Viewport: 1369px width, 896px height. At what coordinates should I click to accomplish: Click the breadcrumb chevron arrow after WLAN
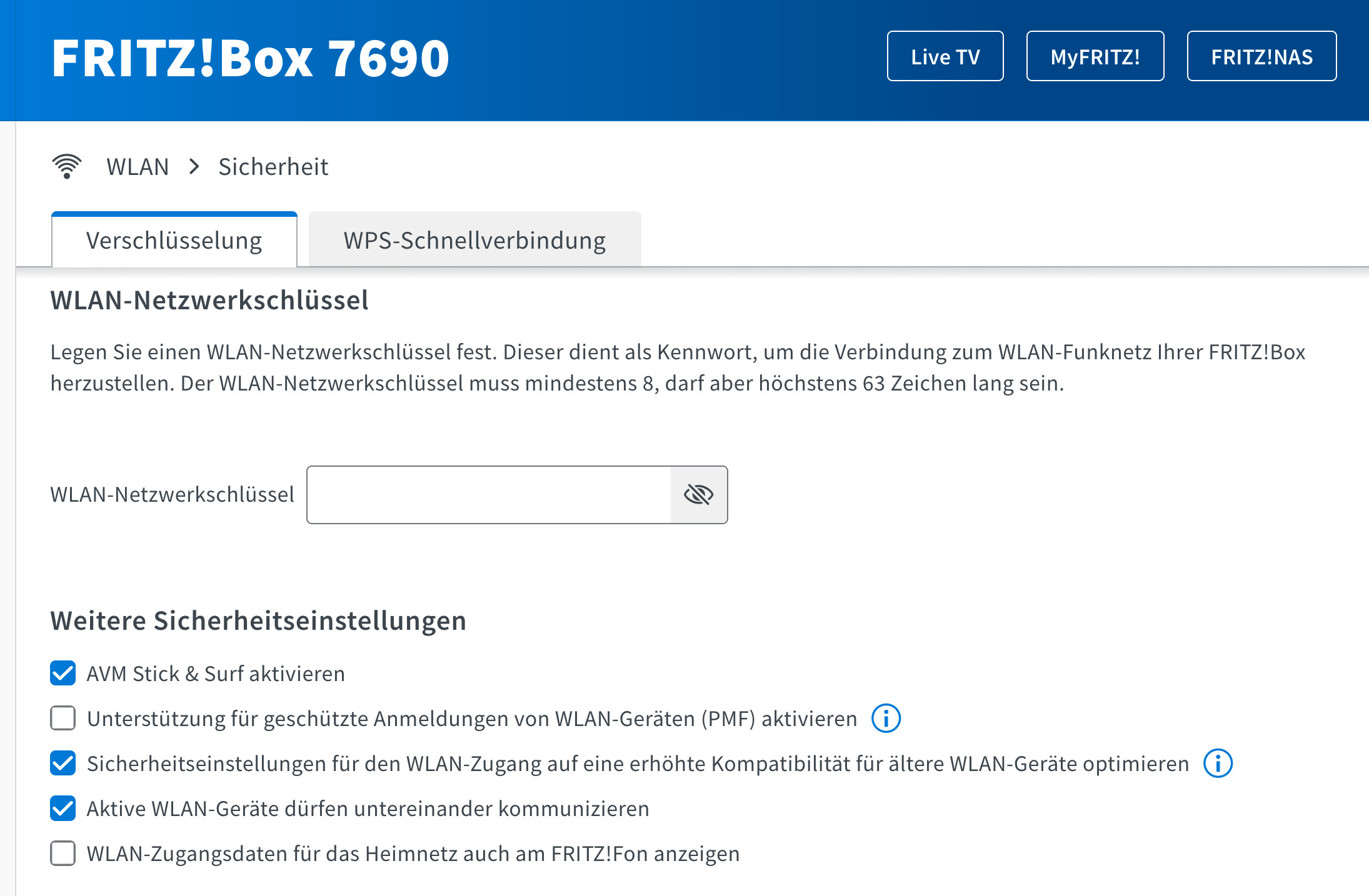[x=194, y=166]
